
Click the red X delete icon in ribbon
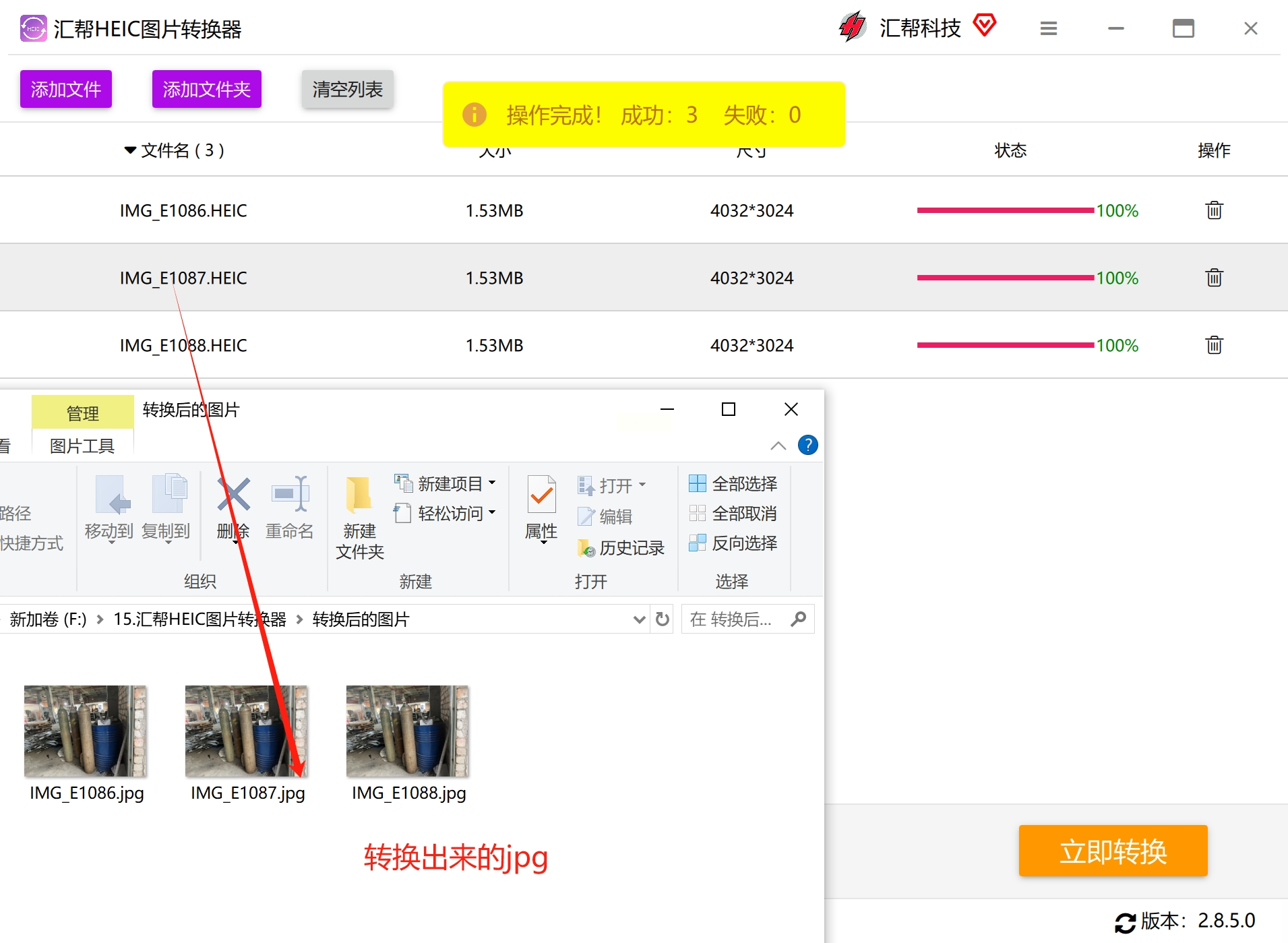(233, 494)
